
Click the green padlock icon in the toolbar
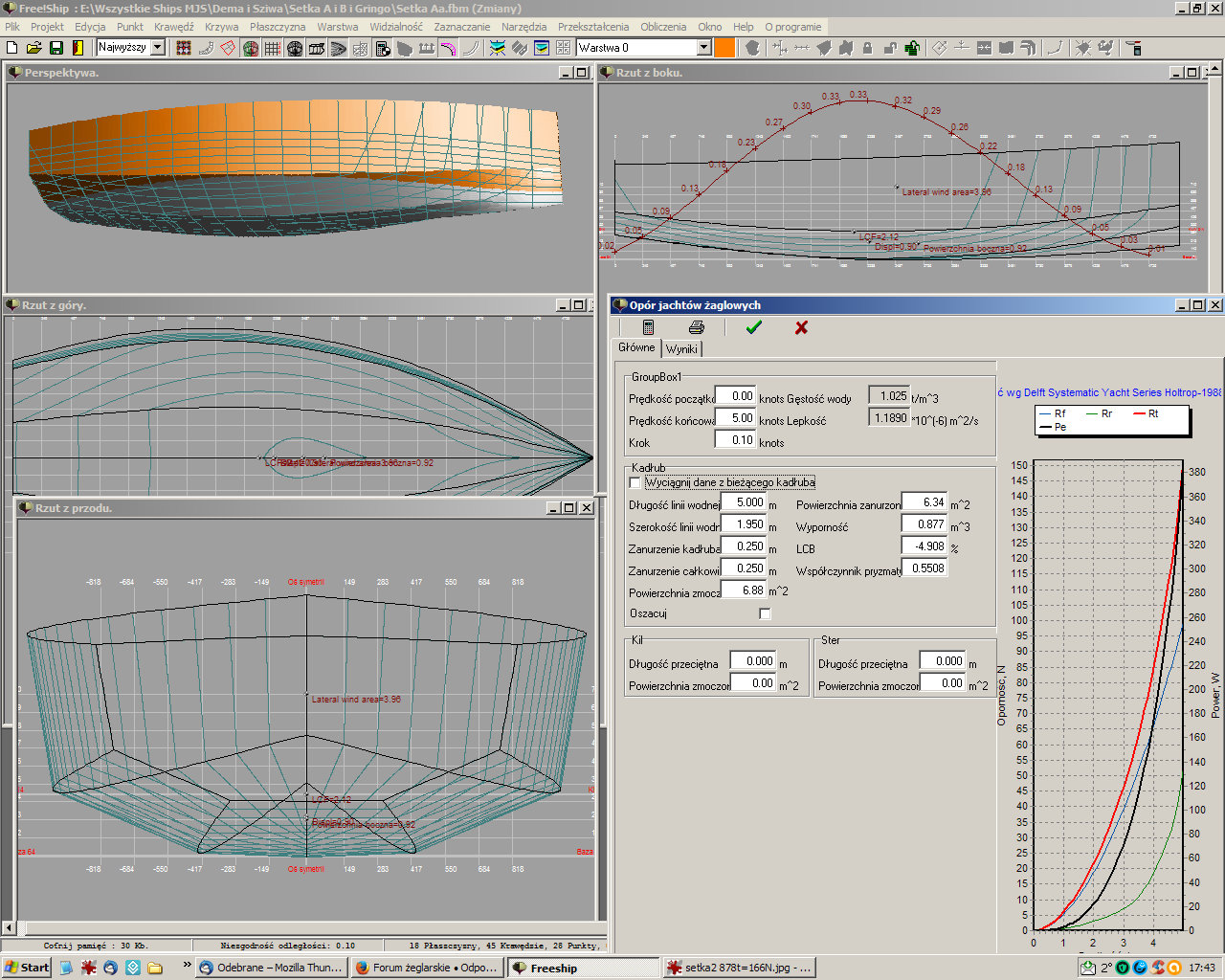pyautogui.click(x=912, y=48)
